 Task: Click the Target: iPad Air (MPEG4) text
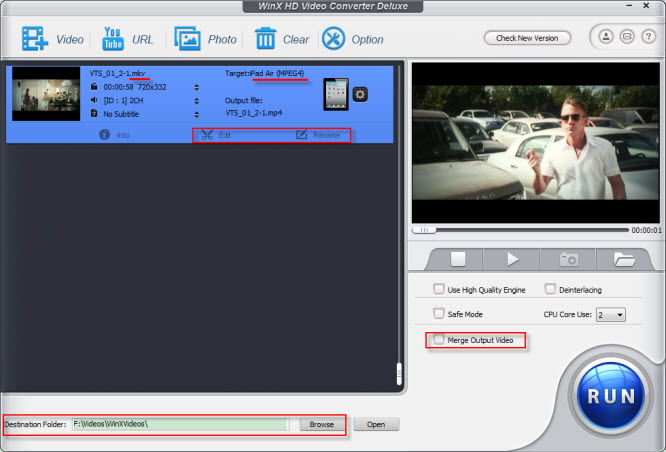[265, 73]
